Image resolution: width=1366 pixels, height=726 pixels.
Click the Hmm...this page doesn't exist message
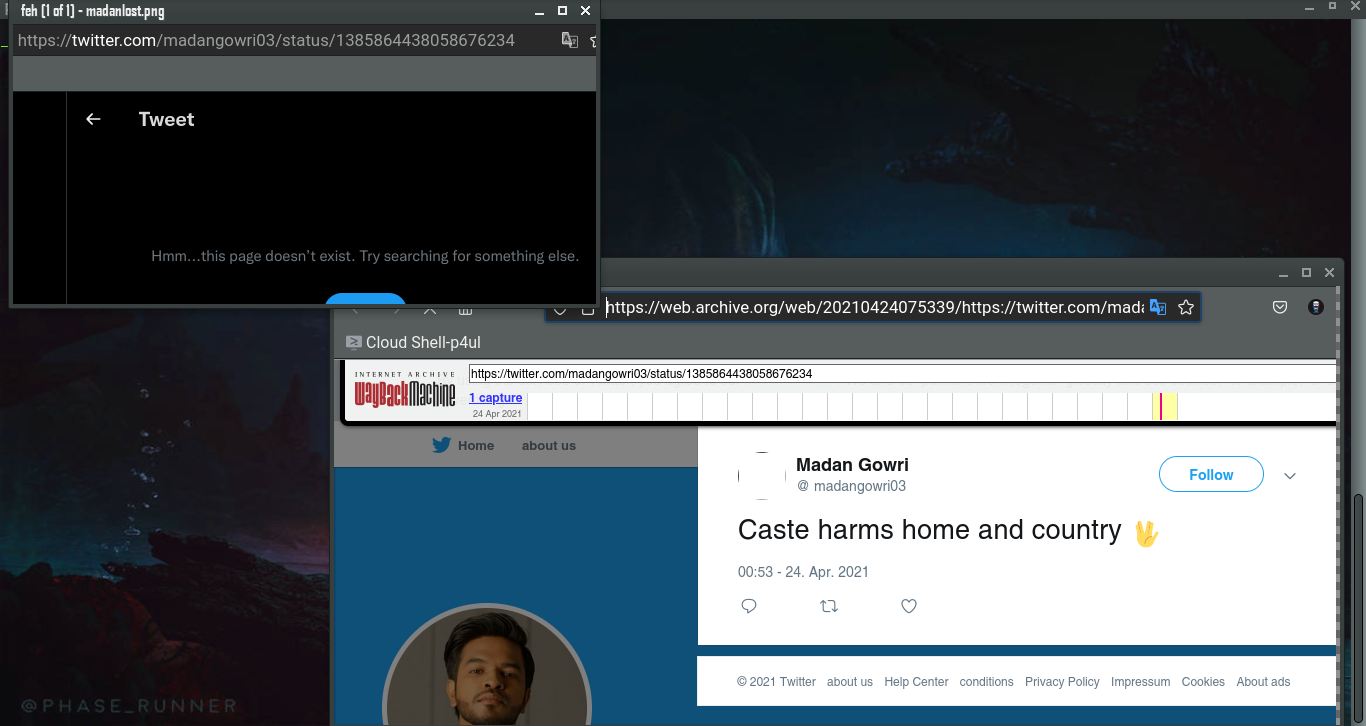(365, 256)
